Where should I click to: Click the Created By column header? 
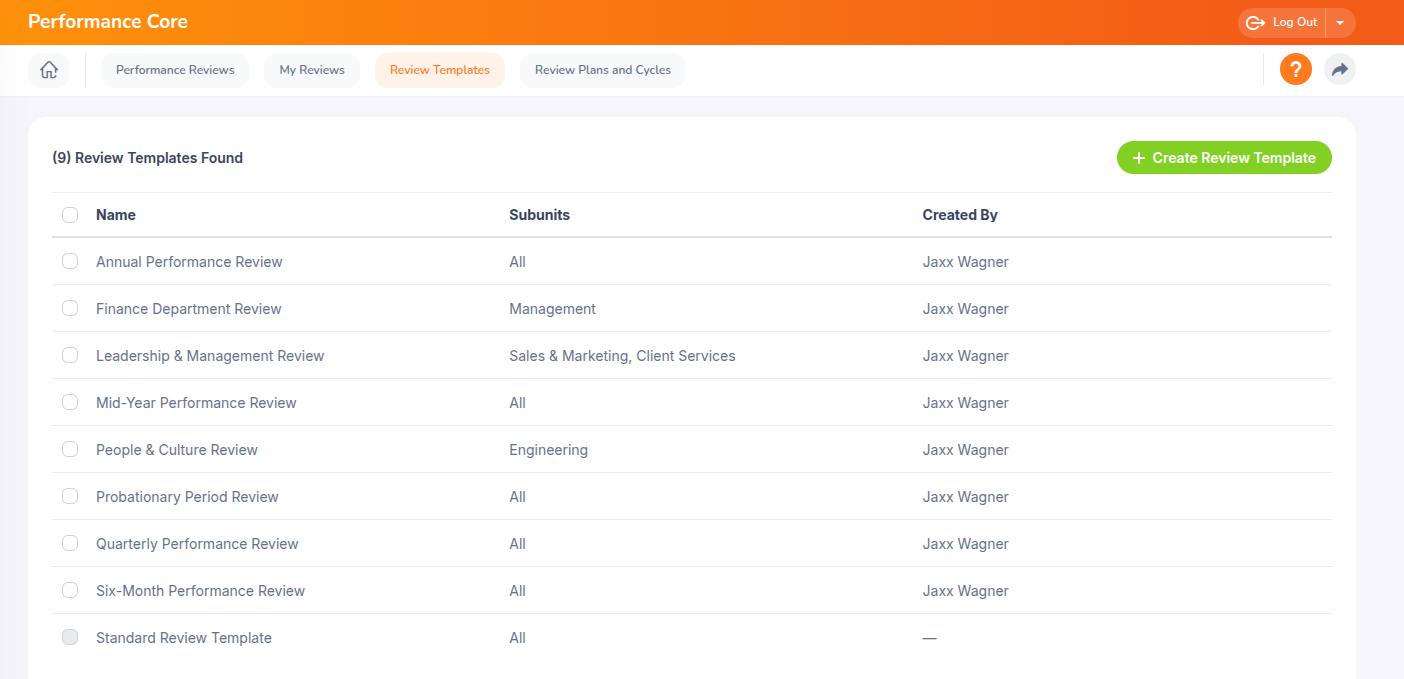click(x=960, y=215)
